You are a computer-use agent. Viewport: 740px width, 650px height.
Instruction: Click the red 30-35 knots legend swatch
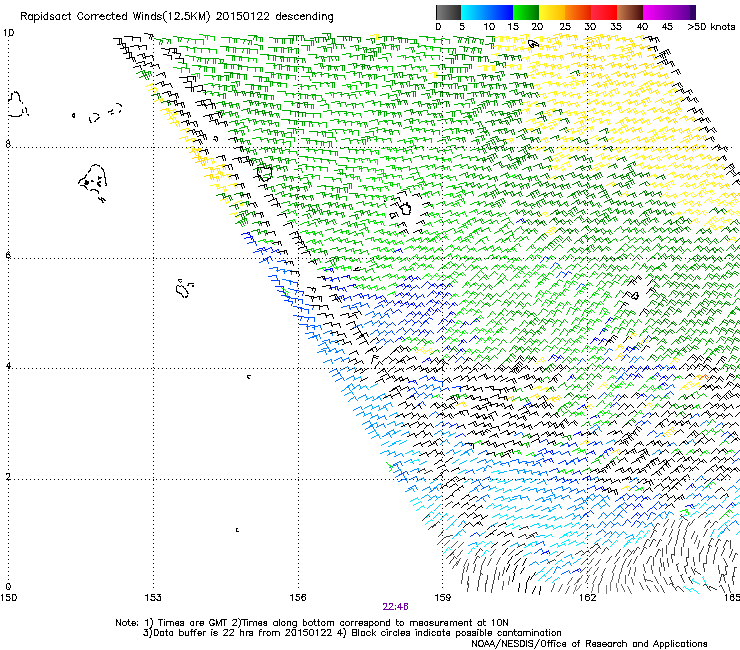click(604, 12)
